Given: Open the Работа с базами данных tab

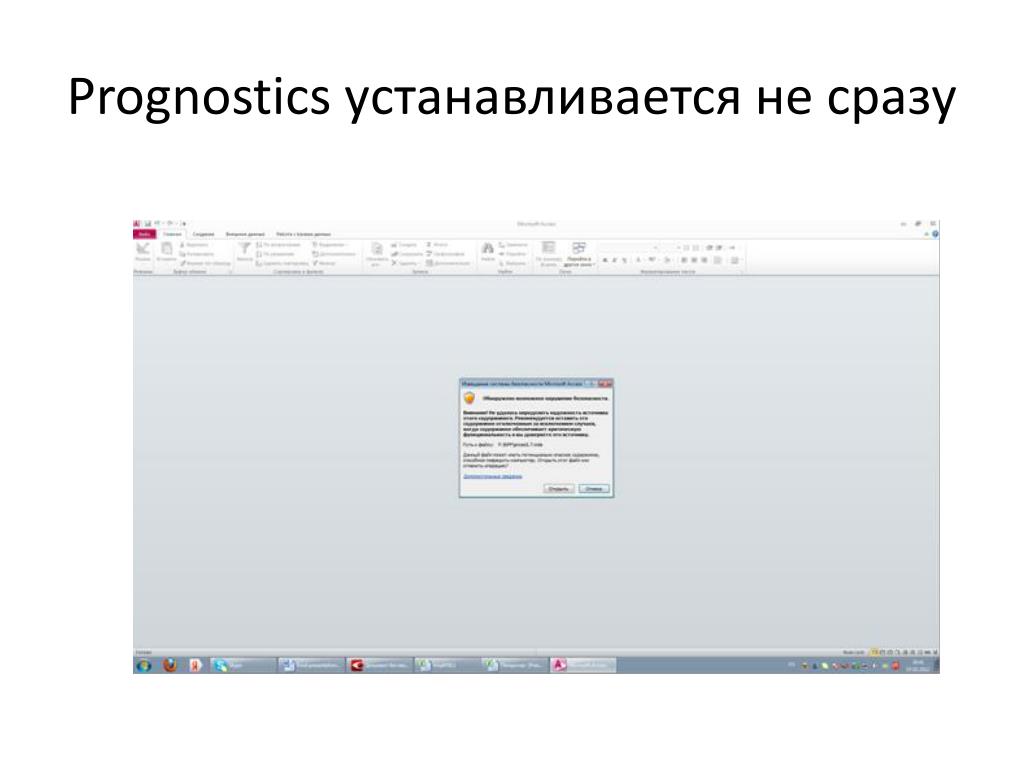Looking at the screenshot, I should point(304,234).
